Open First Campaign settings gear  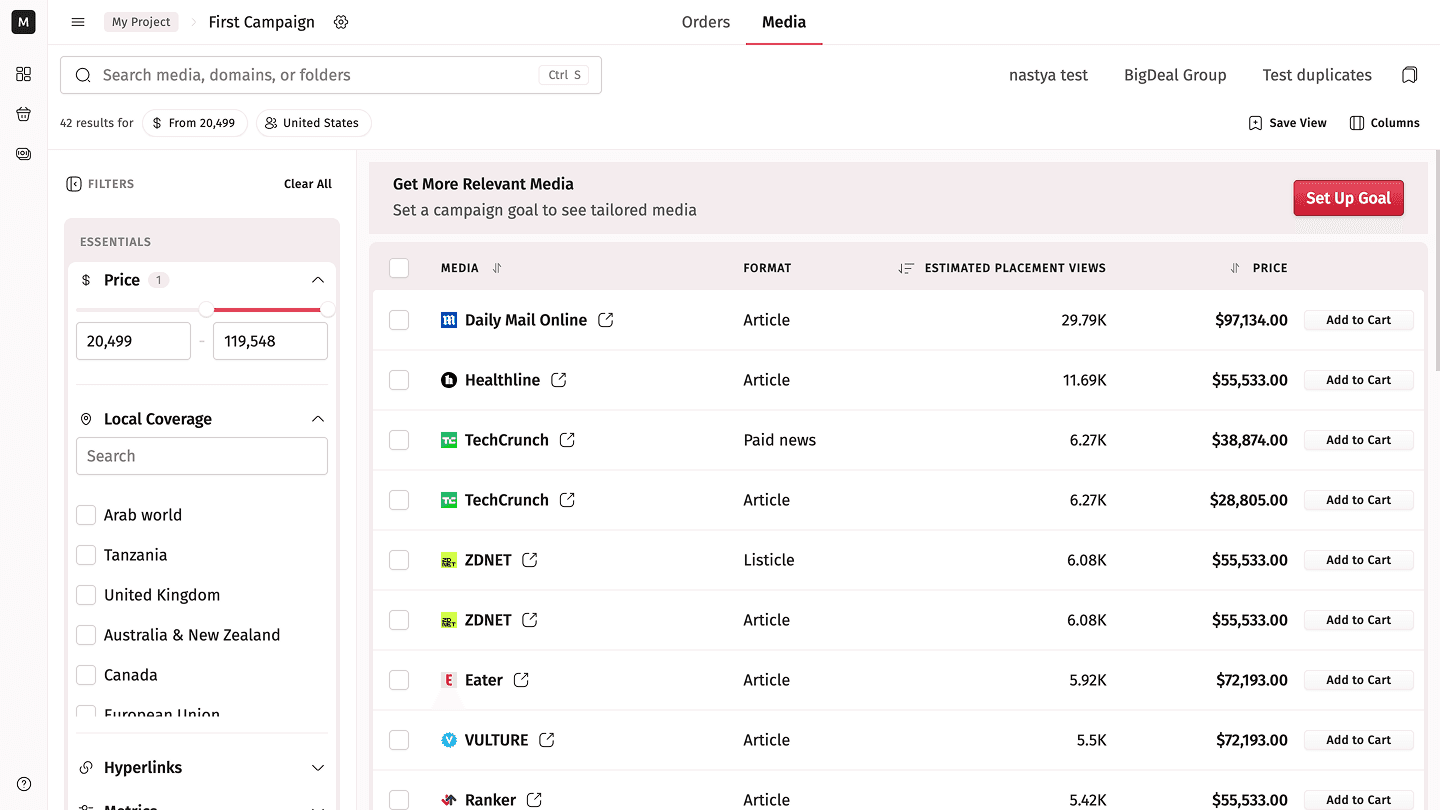[x=341, y=22]
